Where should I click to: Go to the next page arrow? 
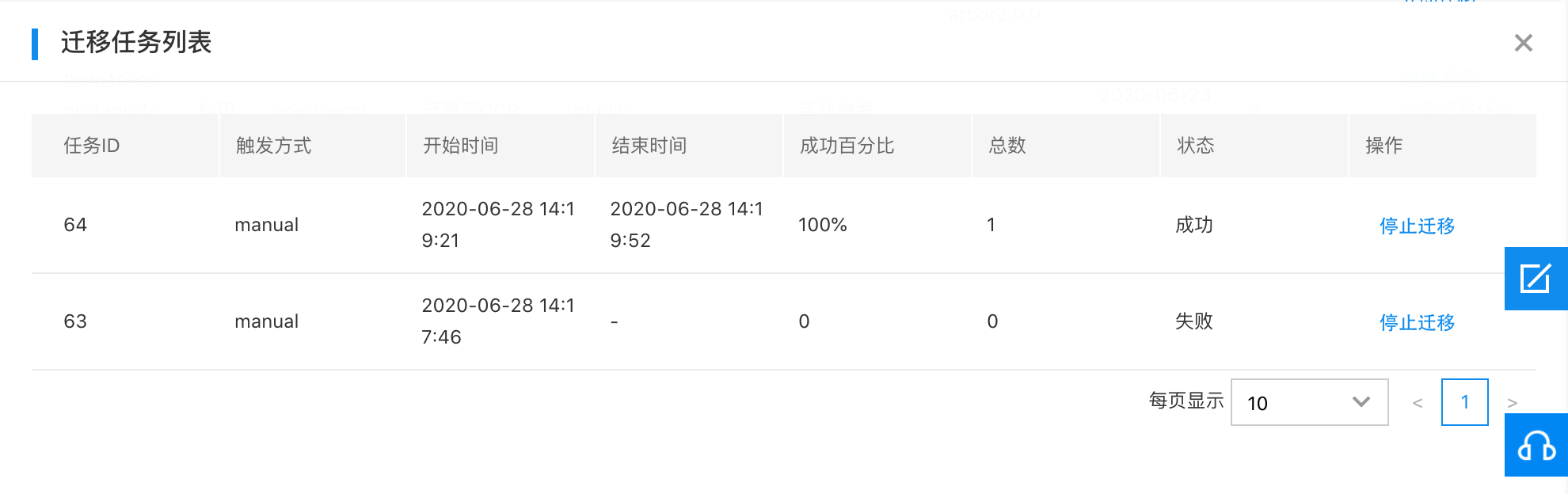1512,403
